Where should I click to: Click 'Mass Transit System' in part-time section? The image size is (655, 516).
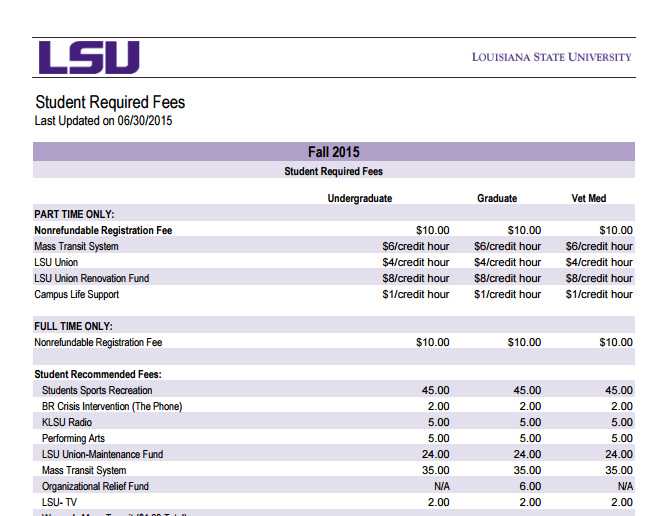coord(76,247)
